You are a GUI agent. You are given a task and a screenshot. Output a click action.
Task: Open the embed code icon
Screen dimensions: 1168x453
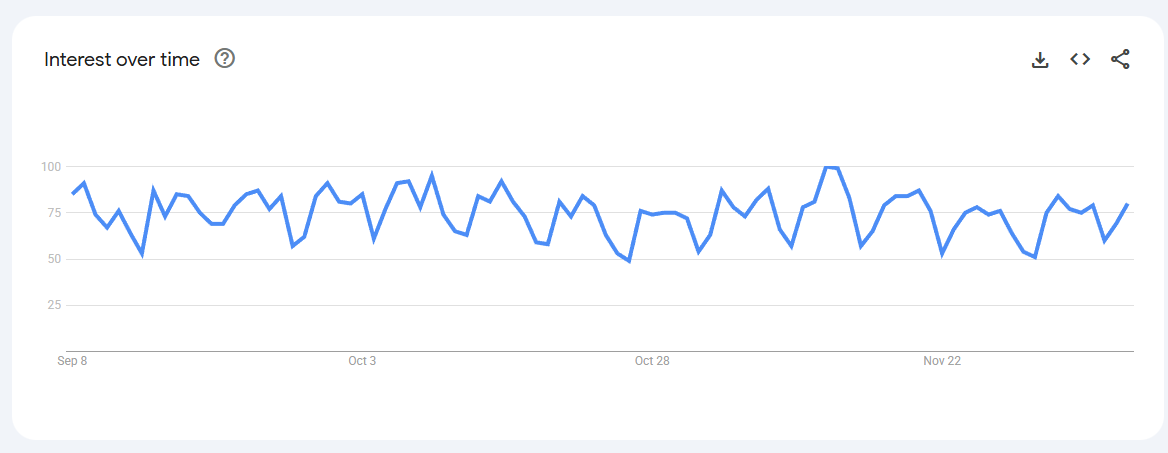tap(1080, 60)
